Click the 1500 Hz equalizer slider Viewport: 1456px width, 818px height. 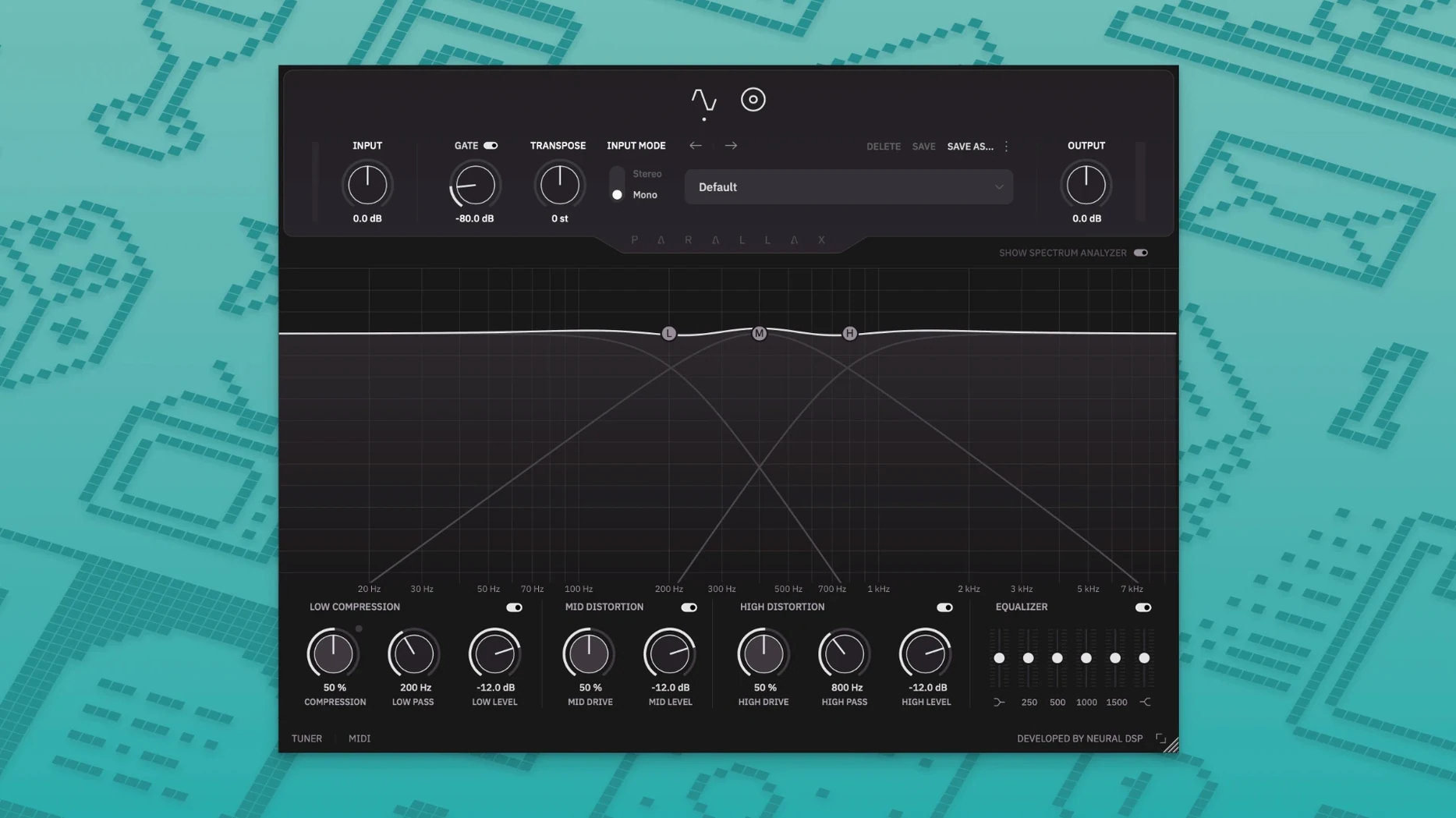coord(1115,658)
